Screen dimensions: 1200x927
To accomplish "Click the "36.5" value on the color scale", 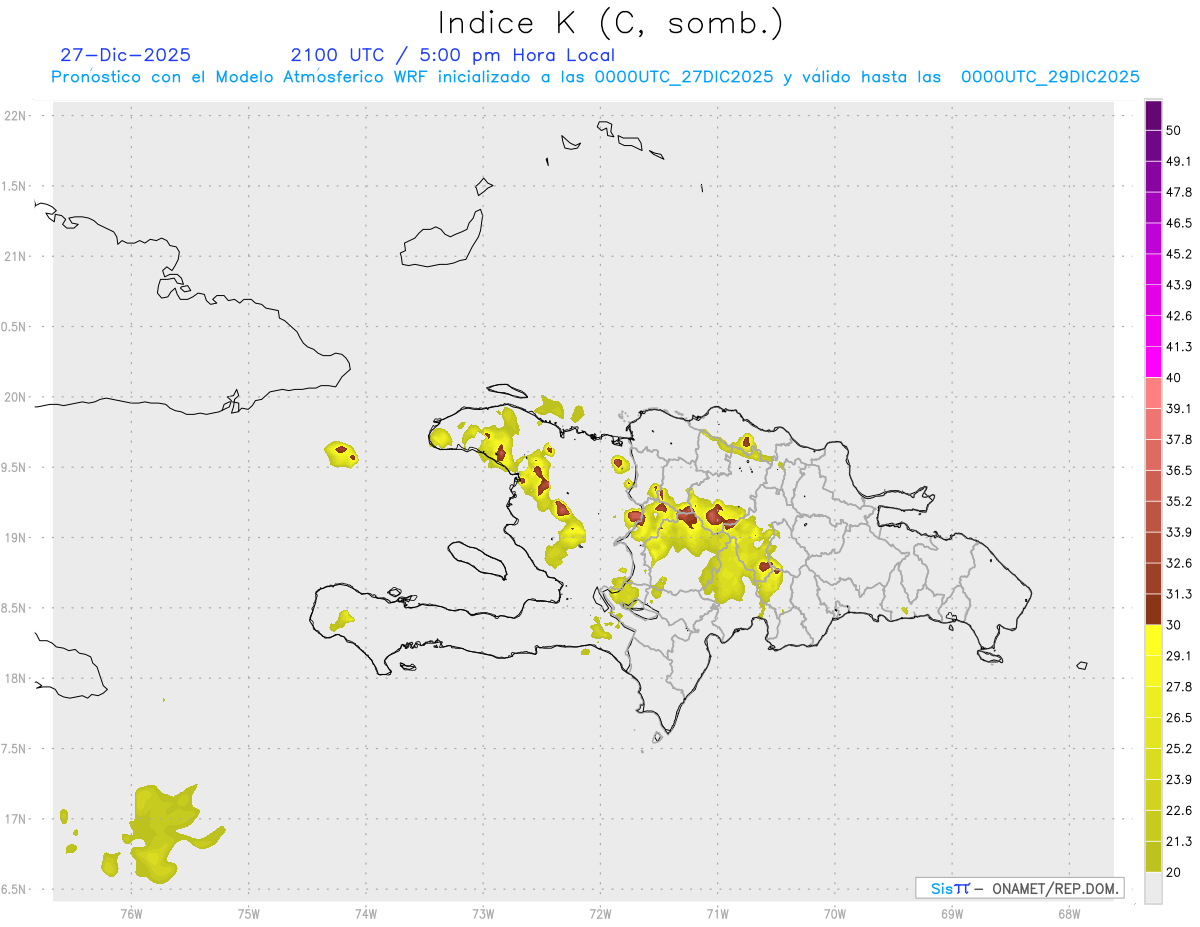I will [1179, 470].
